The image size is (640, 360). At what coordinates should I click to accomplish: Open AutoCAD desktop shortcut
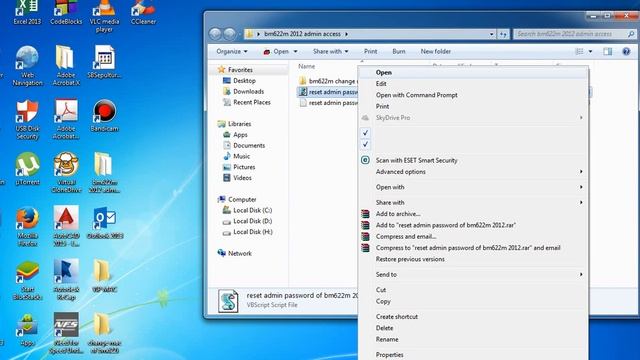click(66, 227)
